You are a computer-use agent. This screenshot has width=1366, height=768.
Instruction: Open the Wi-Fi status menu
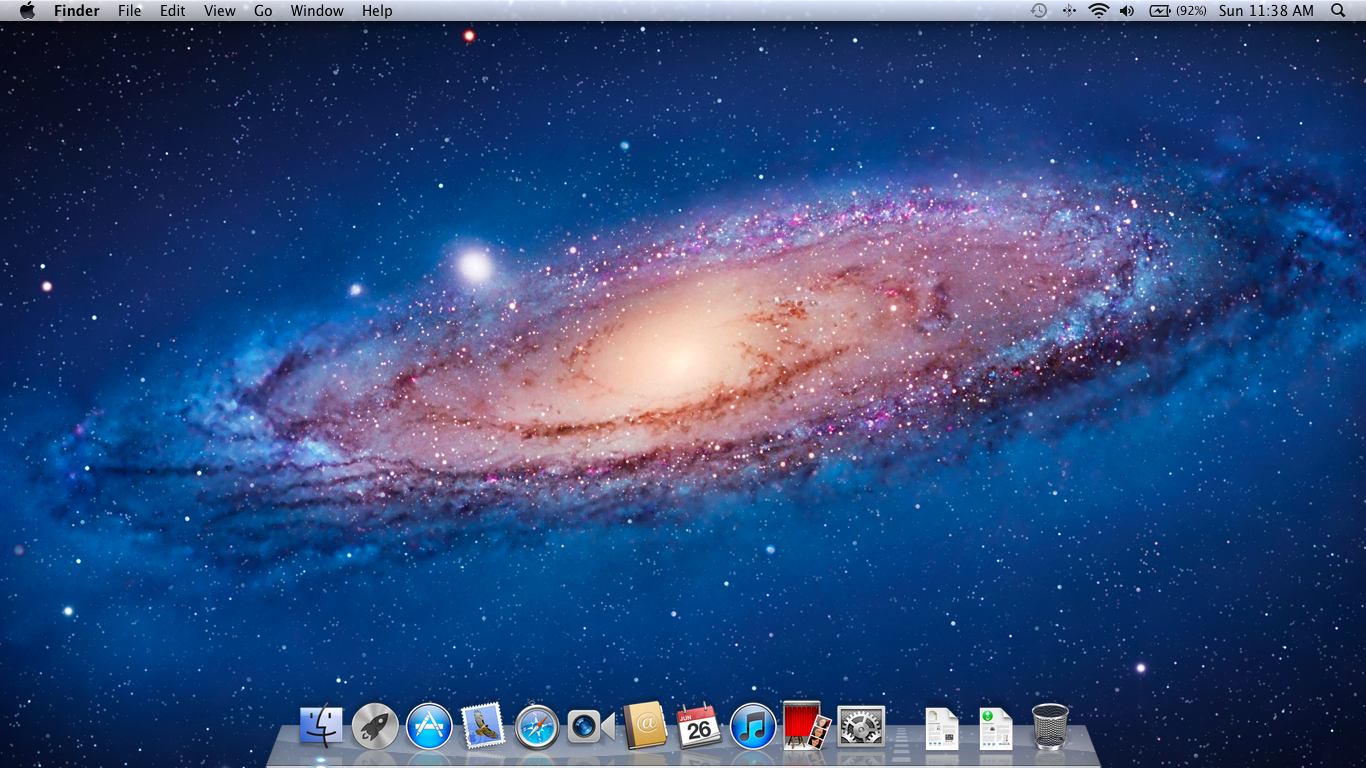(1099, 11)
